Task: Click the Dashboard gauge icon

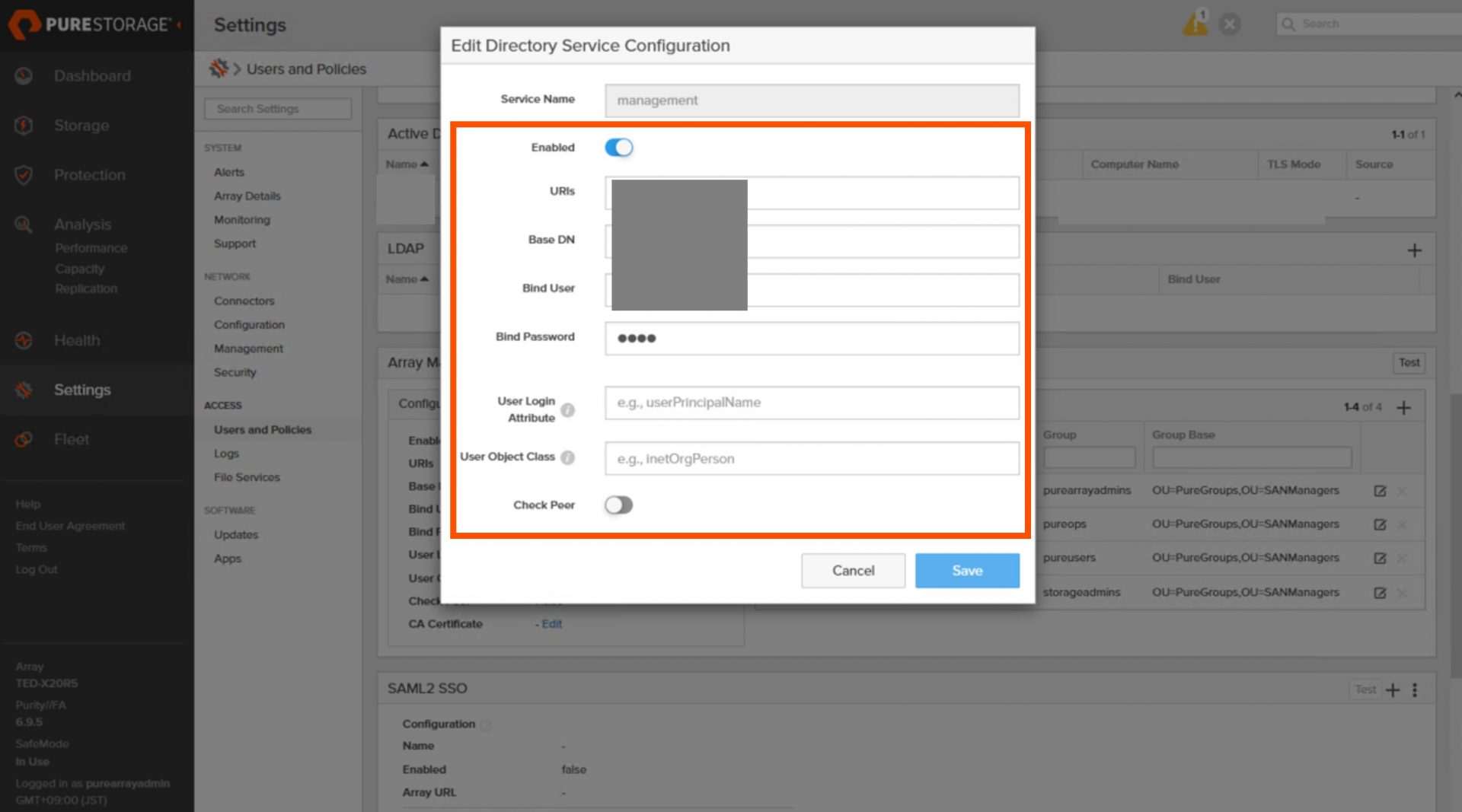Action: pos(24,76)
